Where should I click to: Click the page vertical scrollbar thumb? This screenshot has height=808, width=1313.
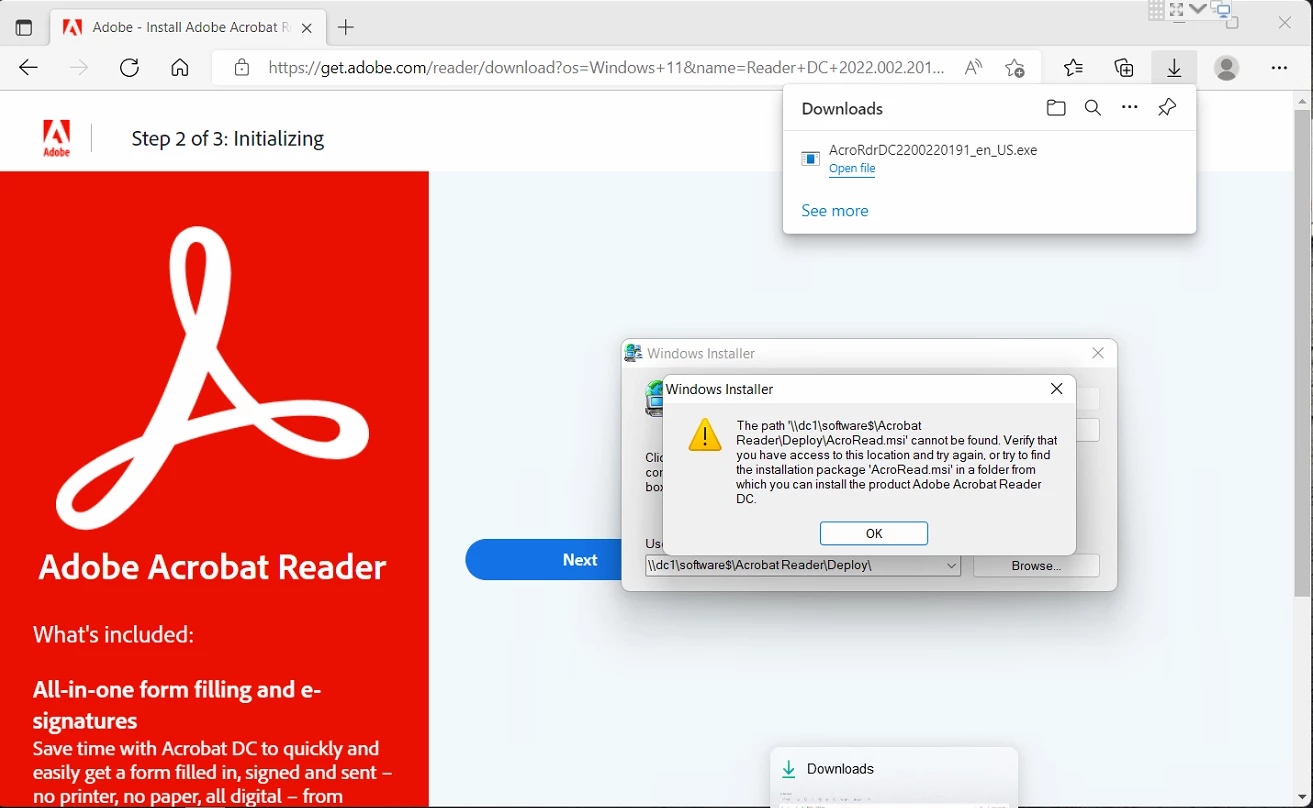[x=1303, y=352]
